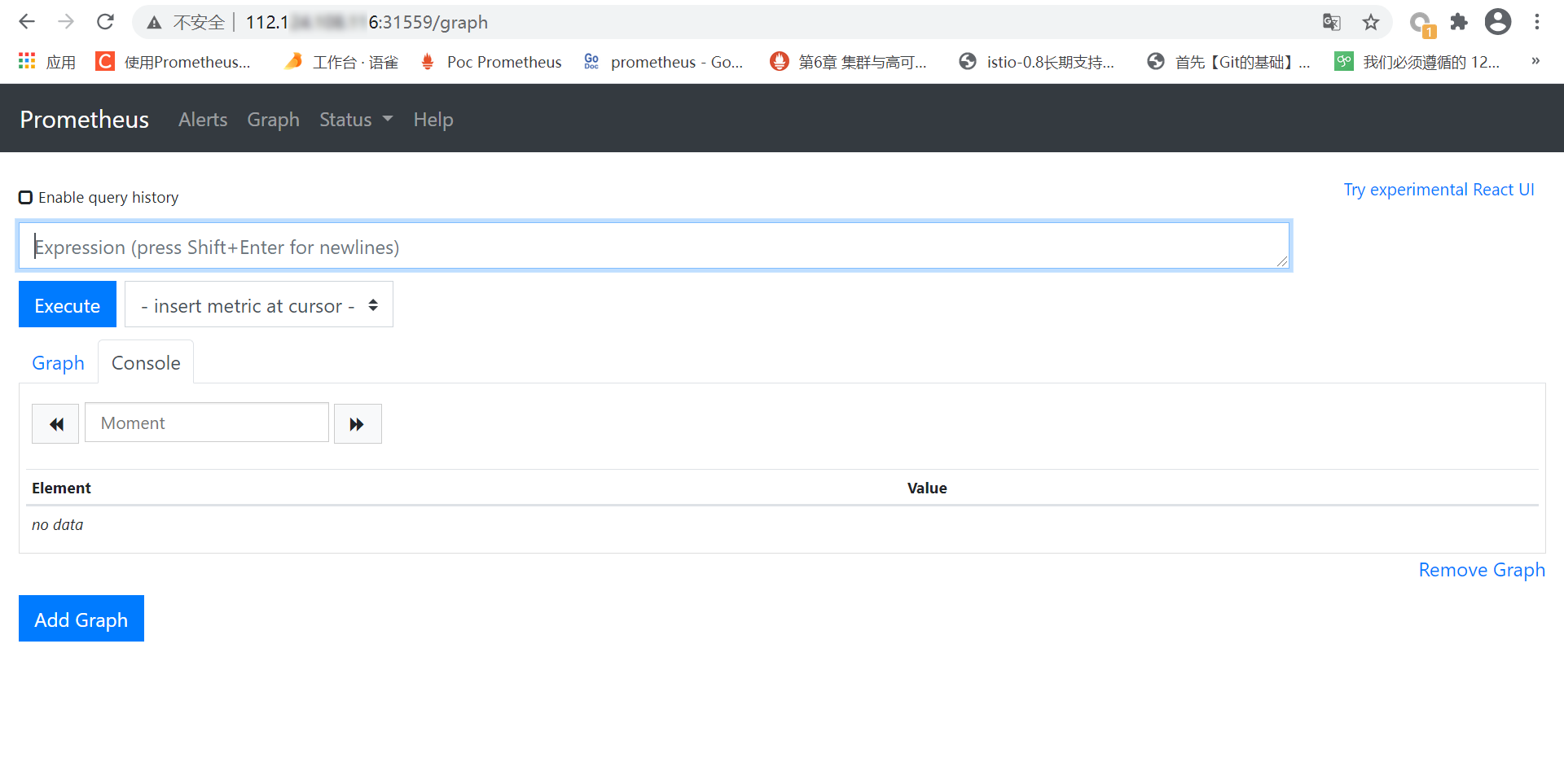
Task: Show more bookmarks via chevron
Action: [1535, 61]
